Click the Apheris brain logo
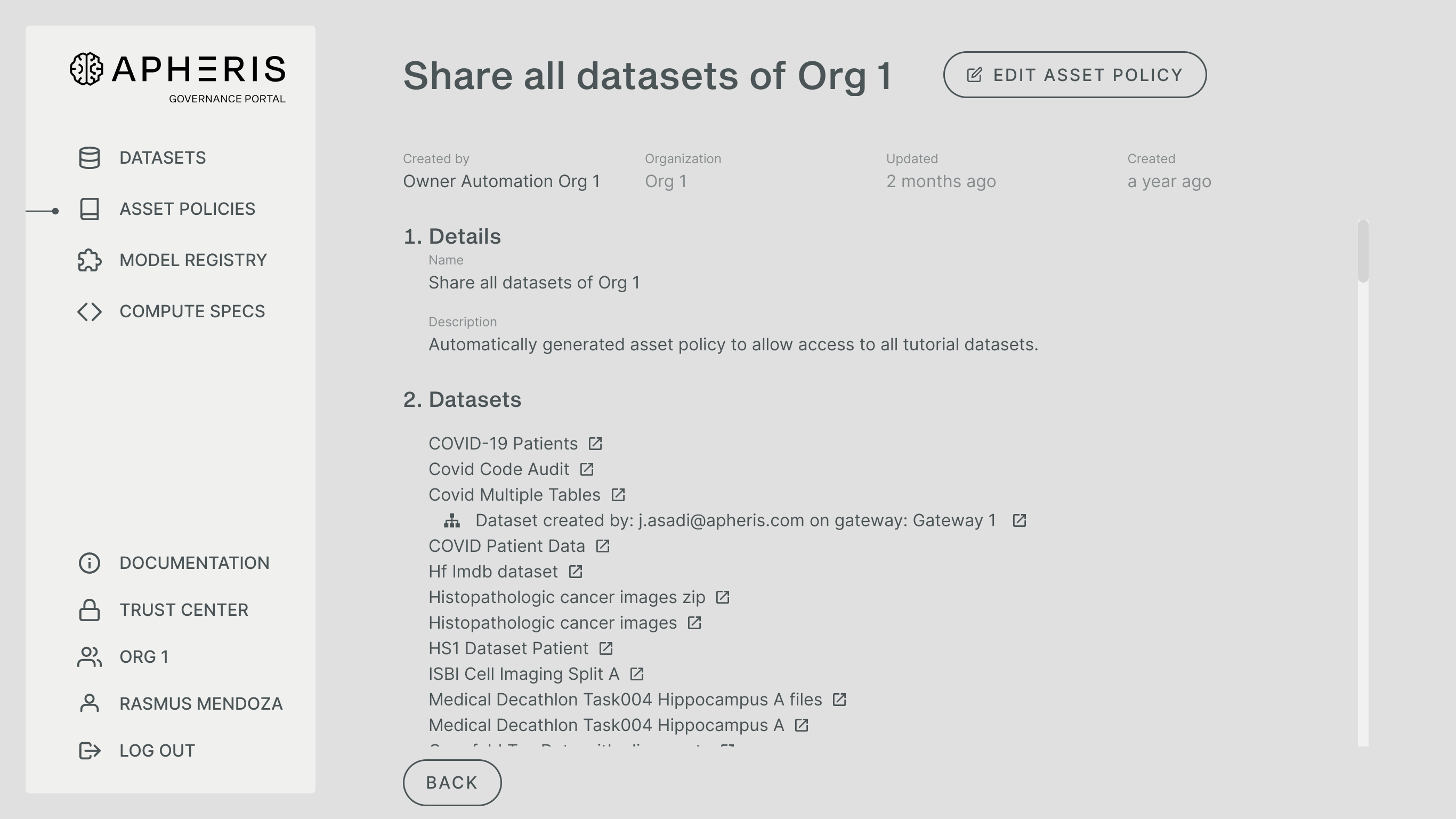This screenshot has width=1456, height=819. (86, 69)
